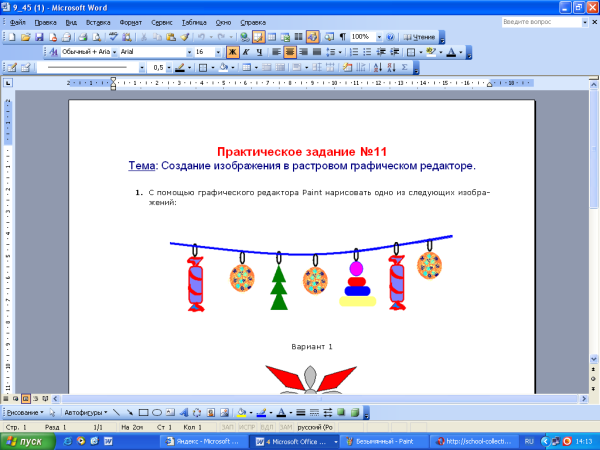Viewport: 600px width, 450px height.
Task: Toggle show formatting marks (¶)
Action: pyautogui.click(x=343, y=37)
